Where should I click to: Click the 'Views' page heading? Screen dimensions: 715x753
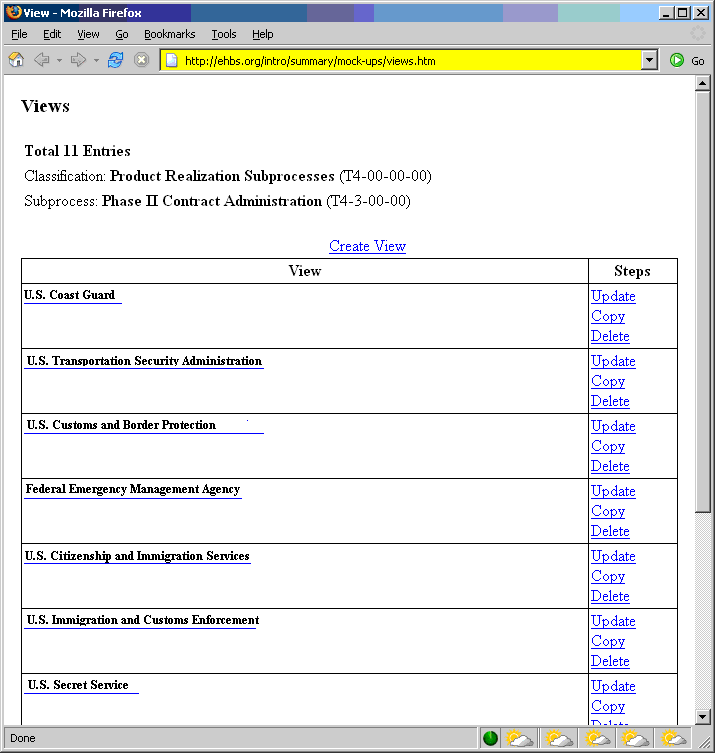45,106
